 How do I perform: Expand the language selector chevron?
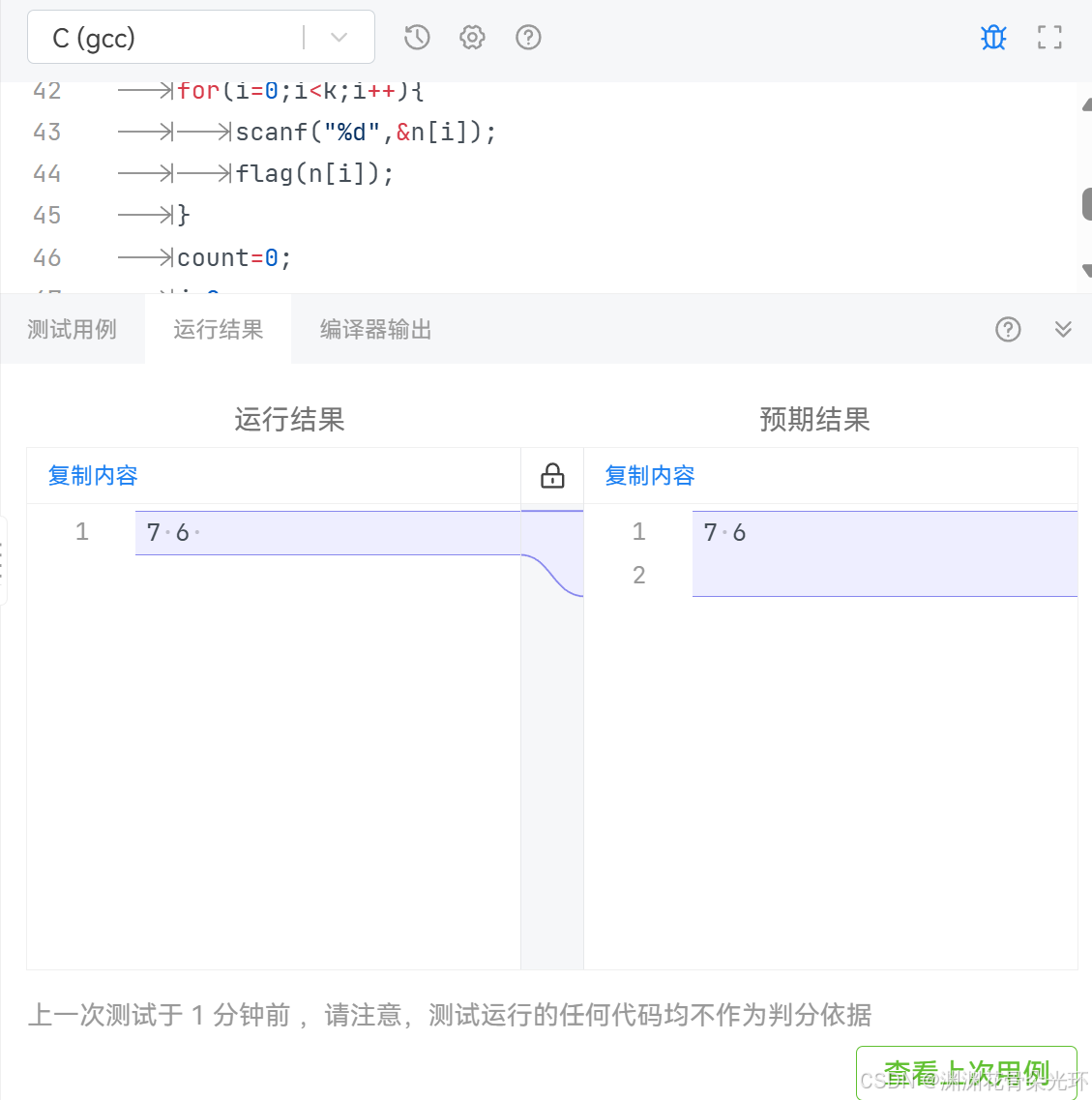[338, 37]
